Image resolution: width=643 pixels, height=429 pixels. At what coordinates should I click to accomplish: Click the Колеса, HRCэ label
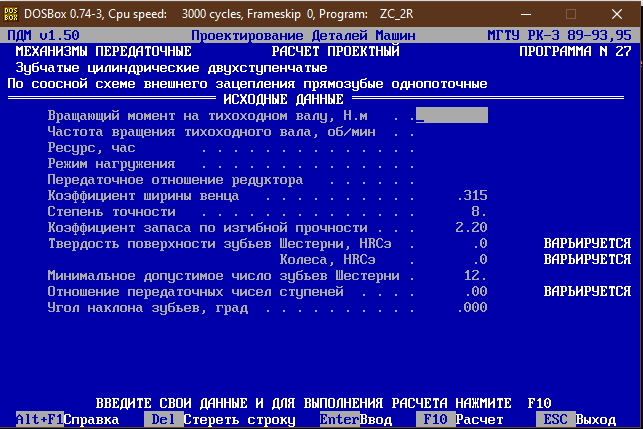click(327, 260)
